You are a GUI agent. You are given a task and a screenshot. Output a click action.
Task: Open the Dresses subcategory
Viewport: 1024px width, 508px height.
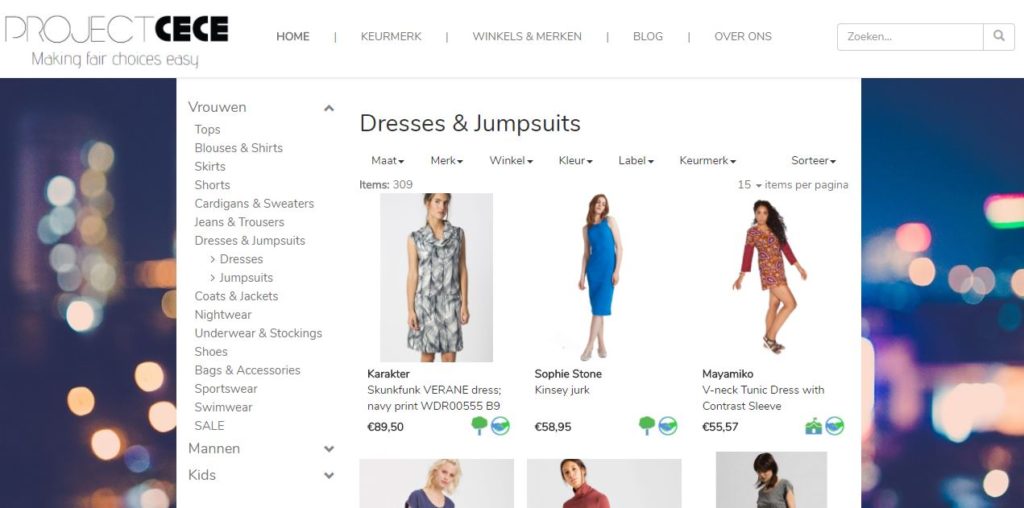click(x=241, y=259)
